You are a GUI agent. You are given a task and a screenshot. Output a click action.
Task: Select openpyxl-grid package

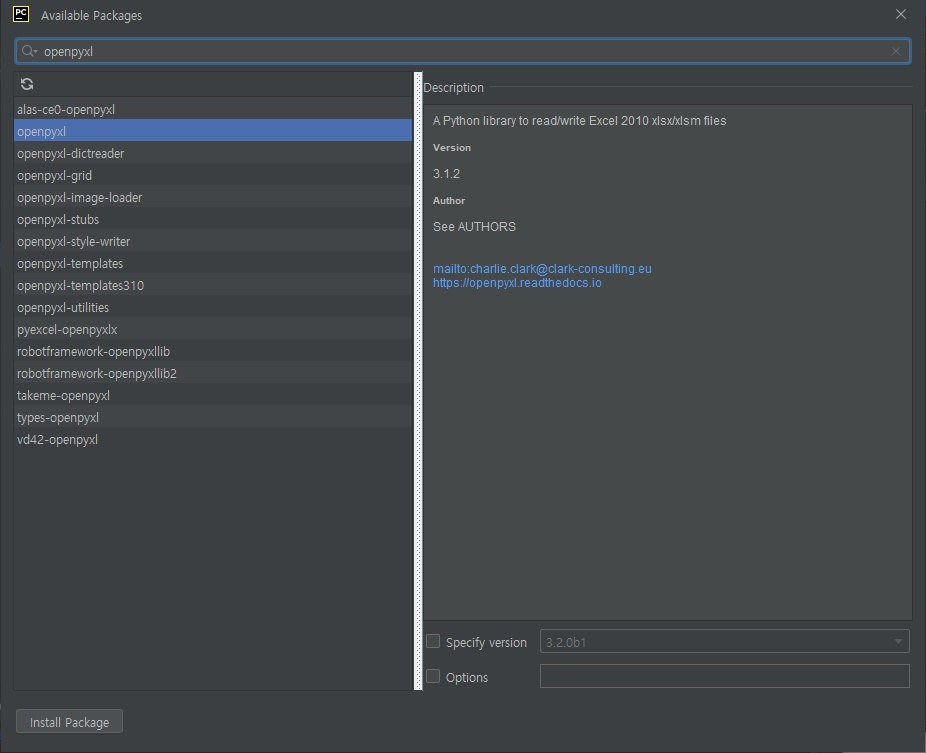click(213, 175)
